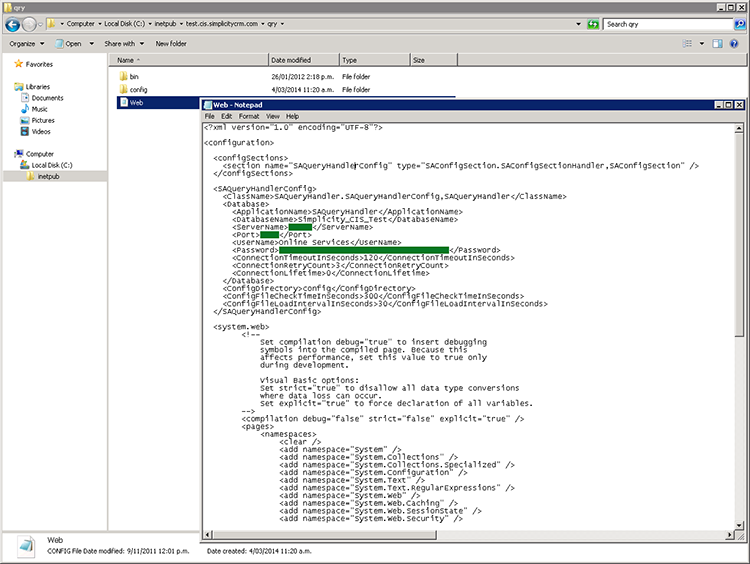Click the <system.web> line in Notepad
Image resolution: width=750 pixels, height=564 pixels.
(x=241, y=327)
